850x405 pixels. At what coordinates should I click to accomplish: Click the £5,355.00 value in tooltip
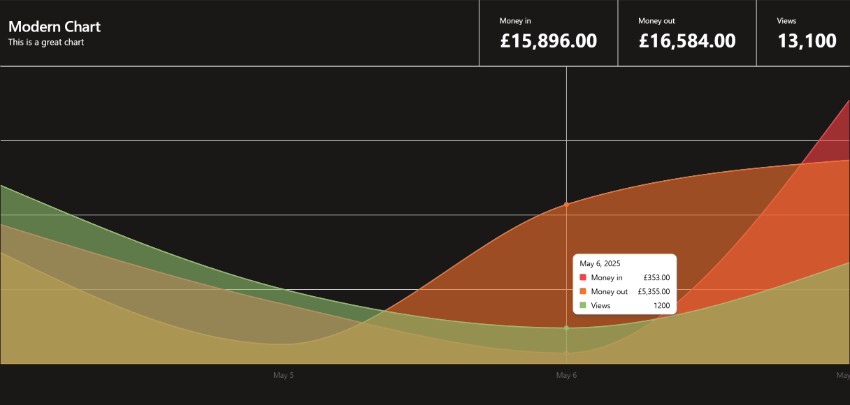(x=654, y=292)
